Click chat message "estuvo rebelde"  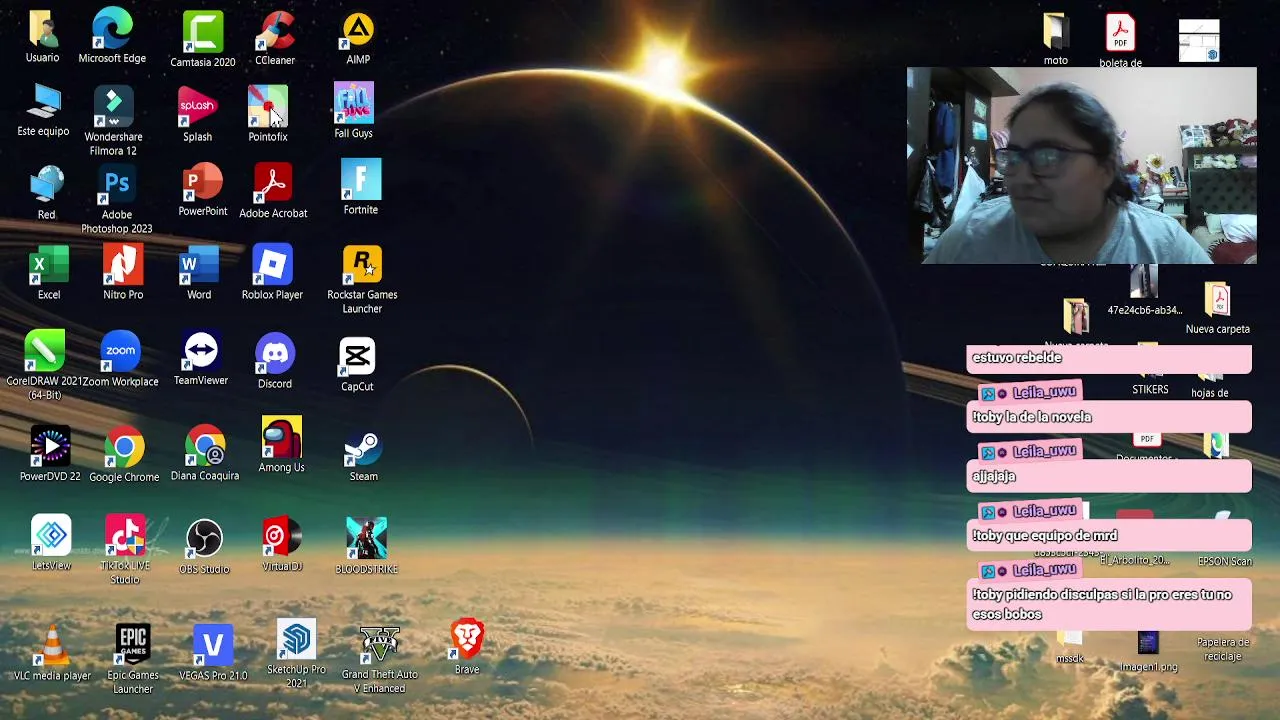coord(1109,358)
